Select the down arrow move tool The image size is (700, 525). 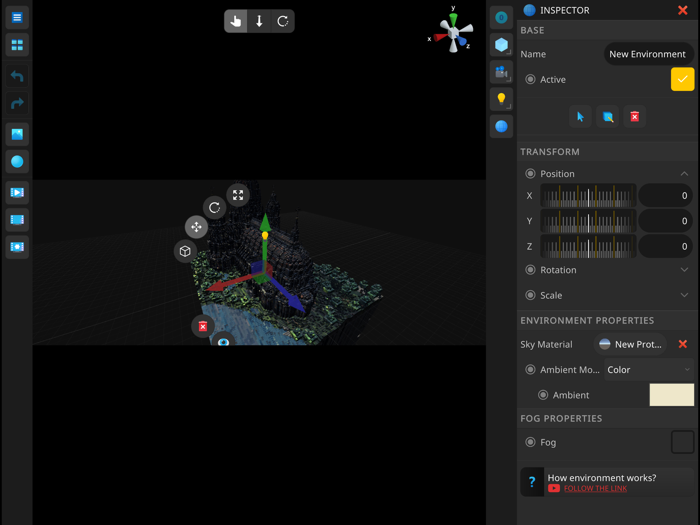(x=259, y=21)
